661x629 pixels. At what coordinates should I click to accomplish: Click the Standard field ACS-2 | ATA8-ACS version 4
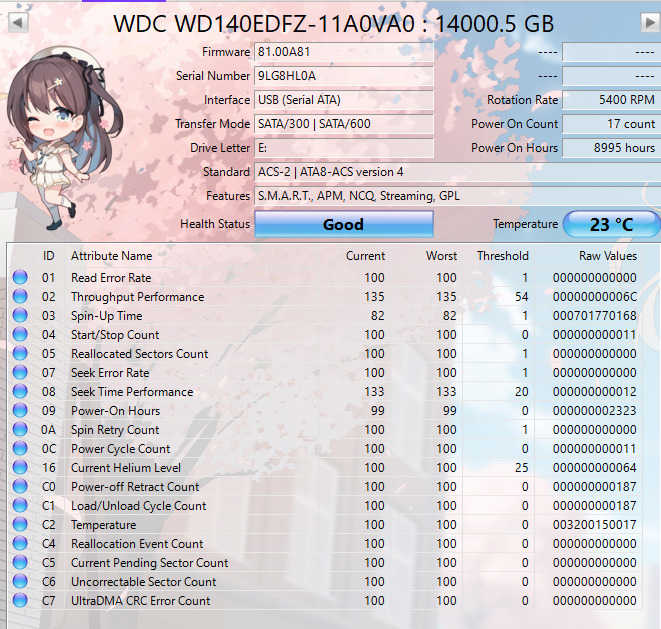[x=457, y=172]
